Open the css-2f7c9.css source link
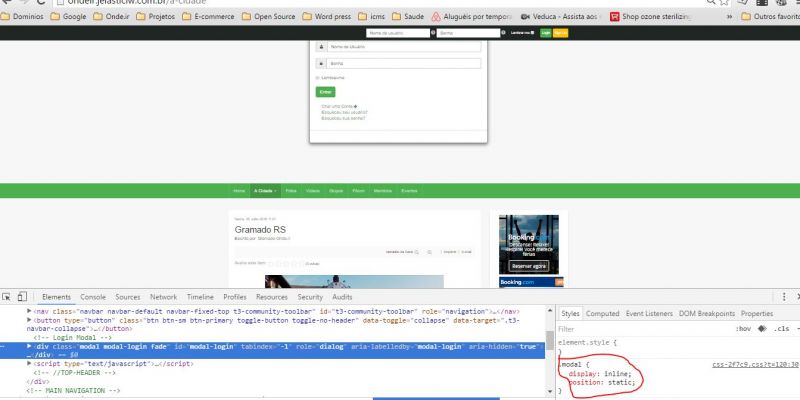 click(x=755, y=365)
